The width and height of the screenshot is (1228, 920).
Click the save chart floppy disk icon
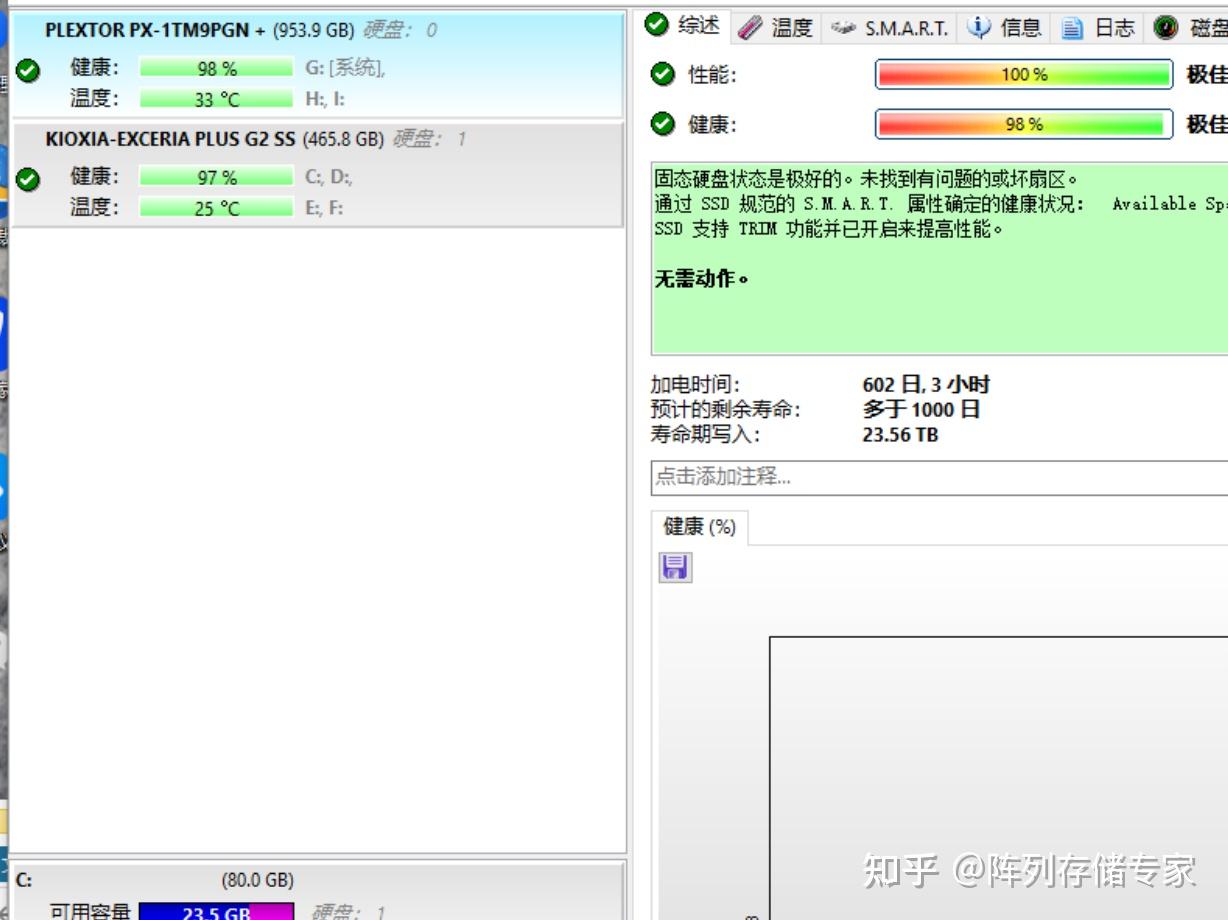coord(675,567)
